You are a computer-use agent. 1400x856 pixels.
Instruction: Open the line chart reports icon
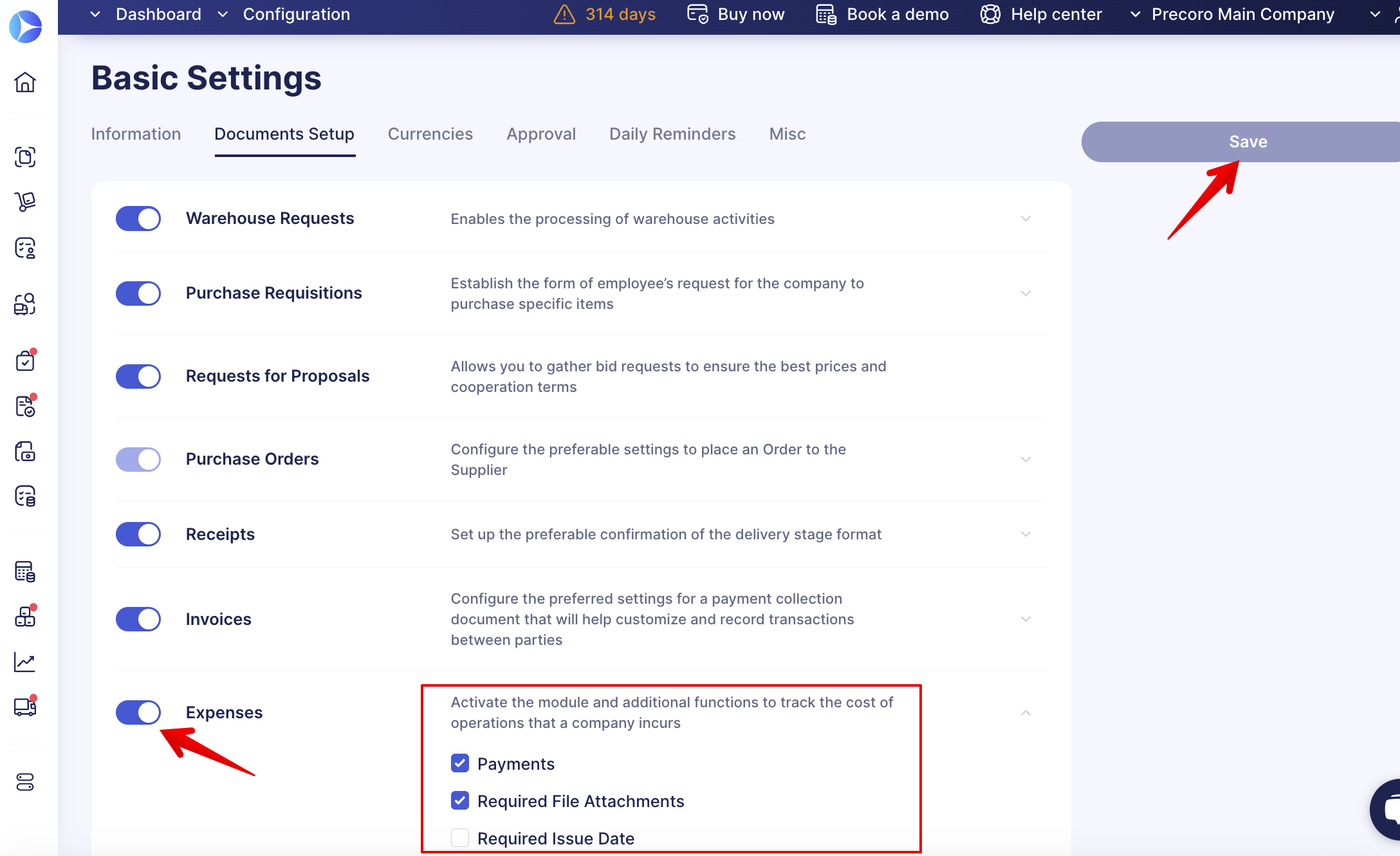(x=25, y=662)
